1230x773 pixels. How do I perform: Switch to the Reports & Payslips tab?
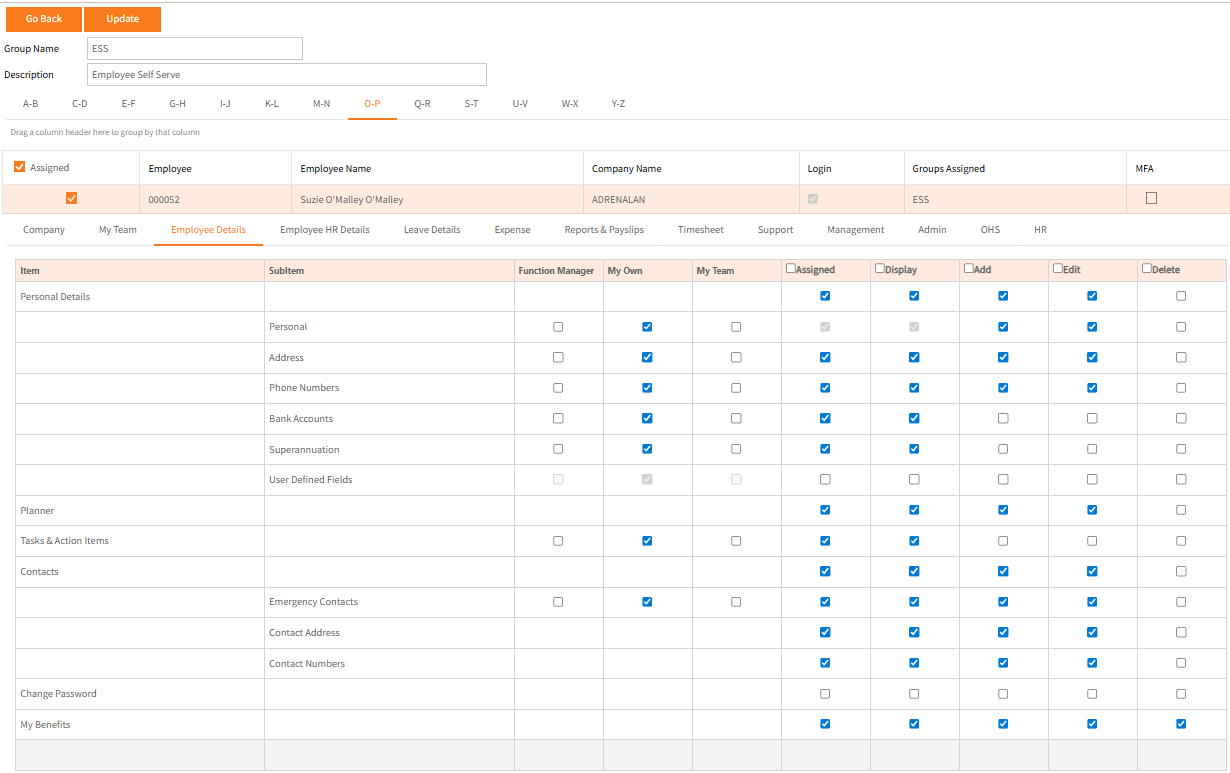tap(604, 230)
